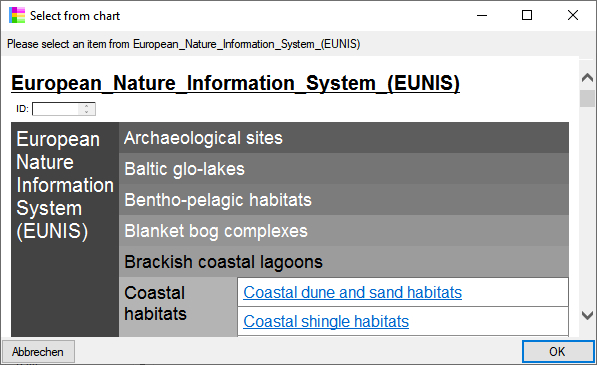Click the scrollbar down arrow
The image size is (597, 365).
click(x=587, y=315)
